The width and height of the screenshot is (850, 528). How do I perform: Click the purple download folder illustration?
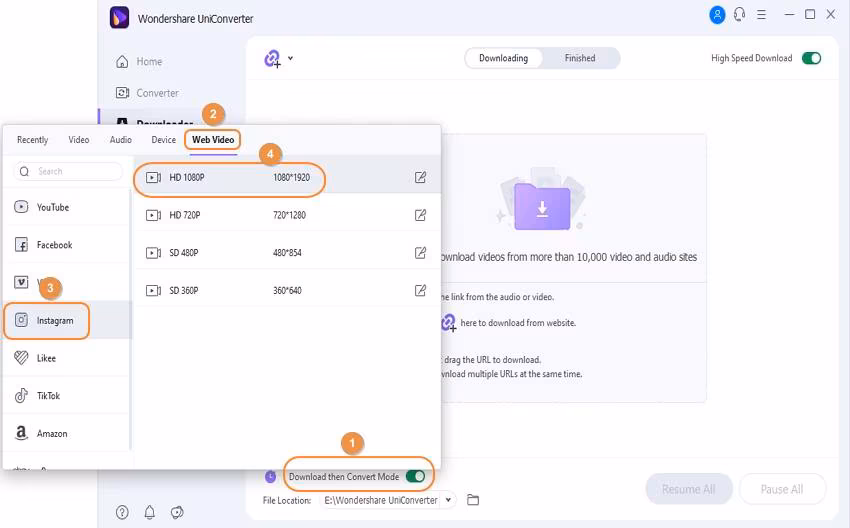[x=542, y=207]
